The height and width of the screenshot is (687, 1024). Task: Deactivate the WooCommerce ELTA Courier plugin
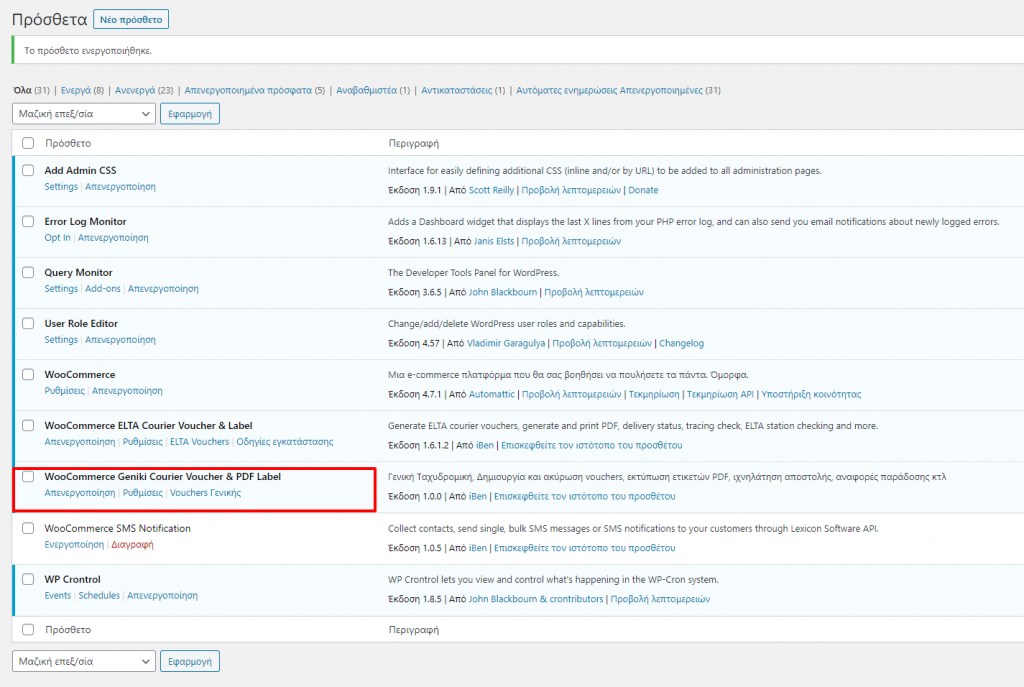point(80,441)
